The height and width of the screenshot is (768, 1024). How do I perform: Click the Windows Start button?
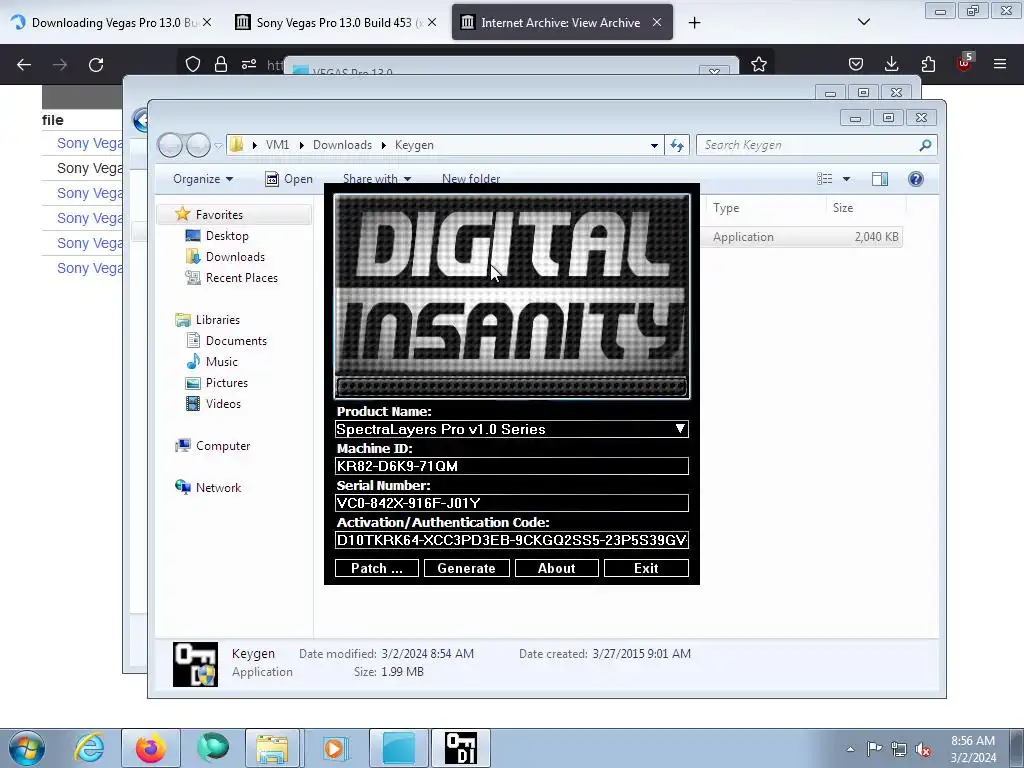click(x=27, y=748)
